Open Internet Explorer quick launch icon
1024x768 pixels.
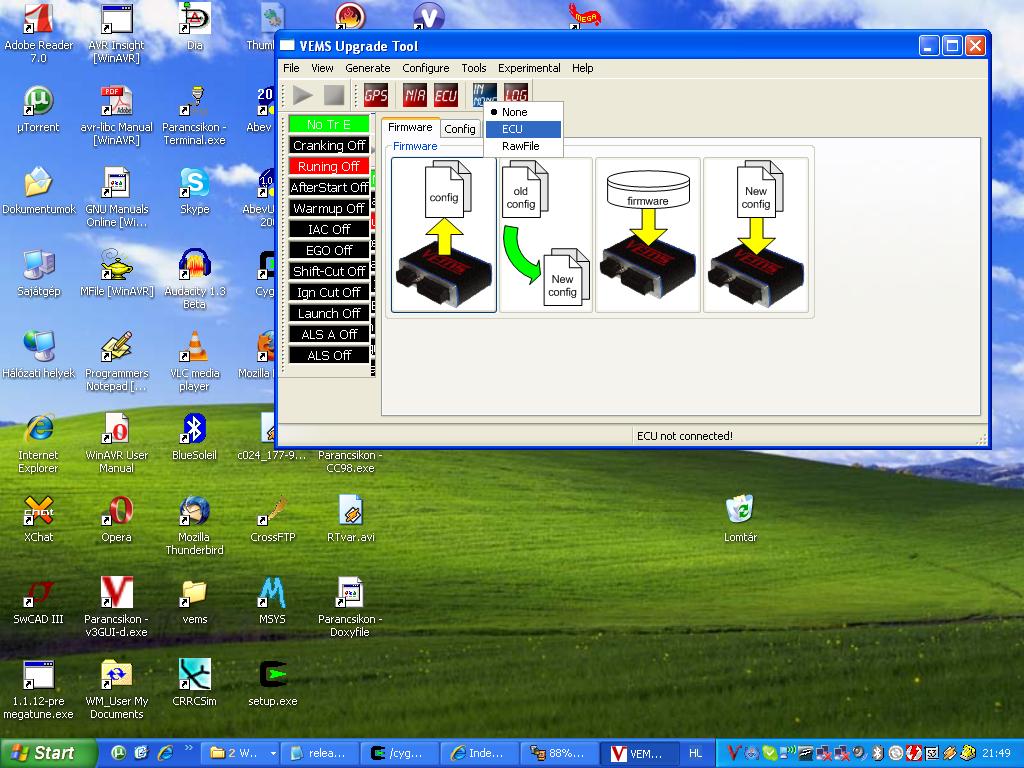165,754
